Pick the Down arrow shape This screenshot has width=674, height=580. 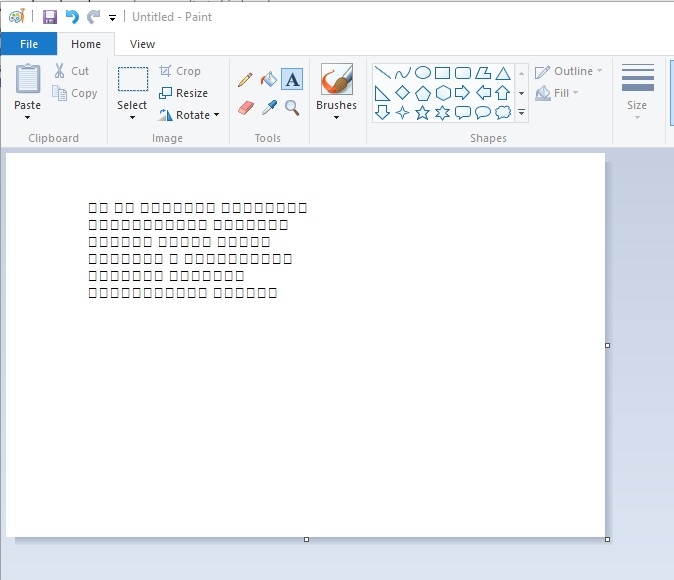pos(382,113)
